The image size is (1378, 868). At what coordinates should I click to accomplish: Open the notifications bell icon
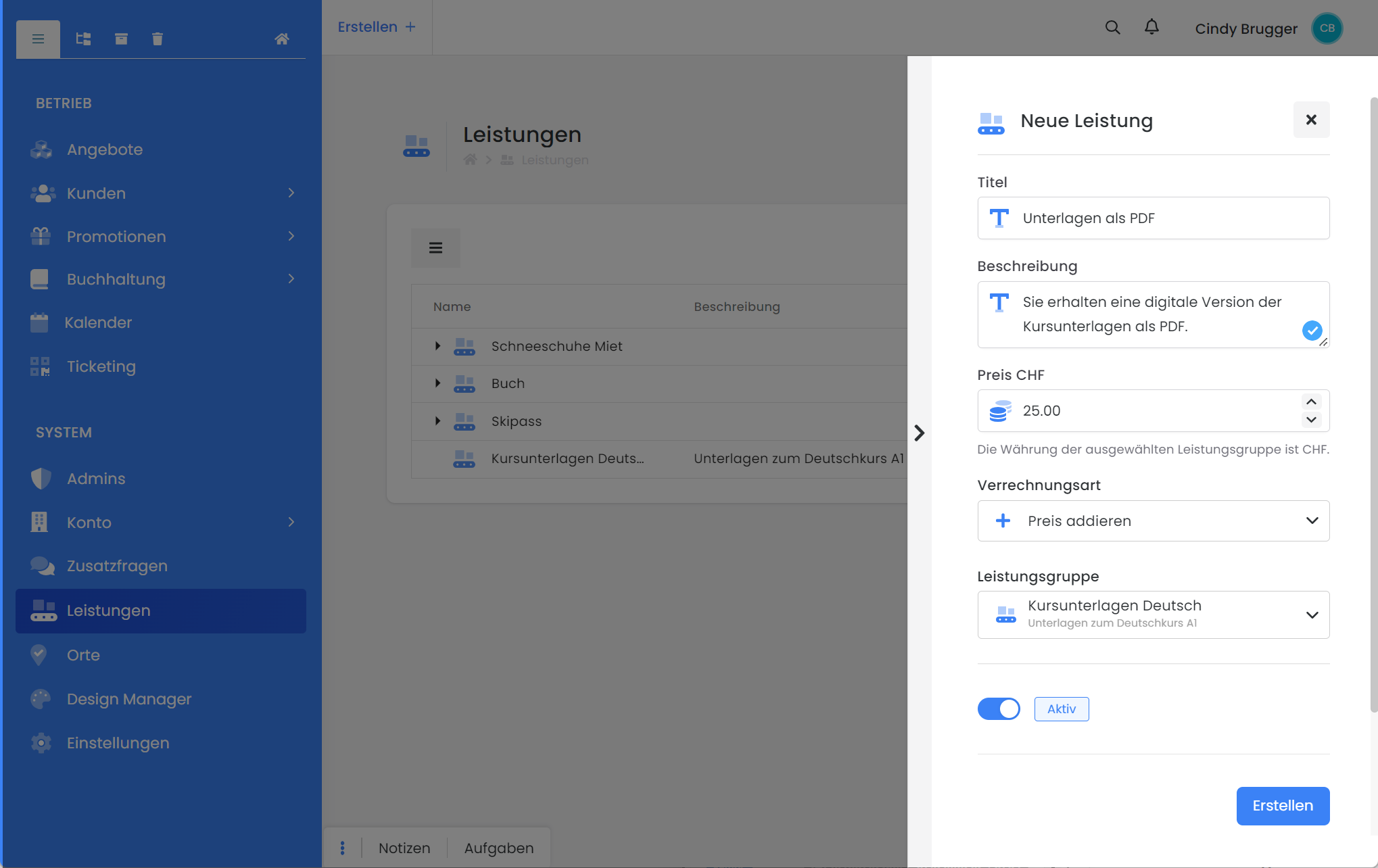click(x=1151, y=27)
